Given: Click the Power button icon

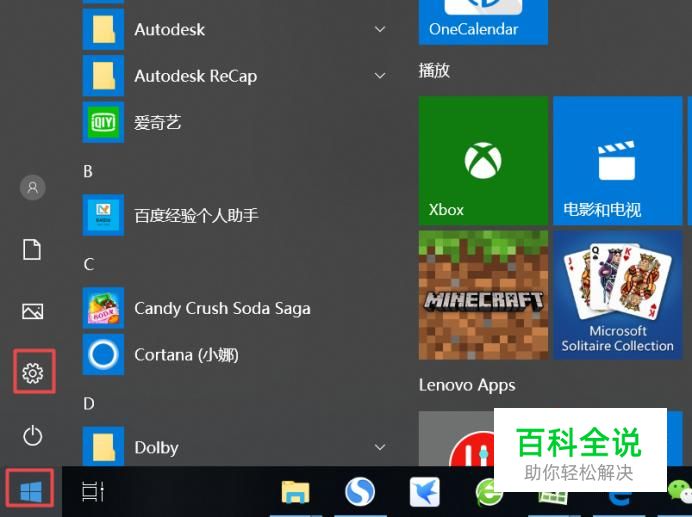Looking at the screenshot, I should [x=33, y=436].
